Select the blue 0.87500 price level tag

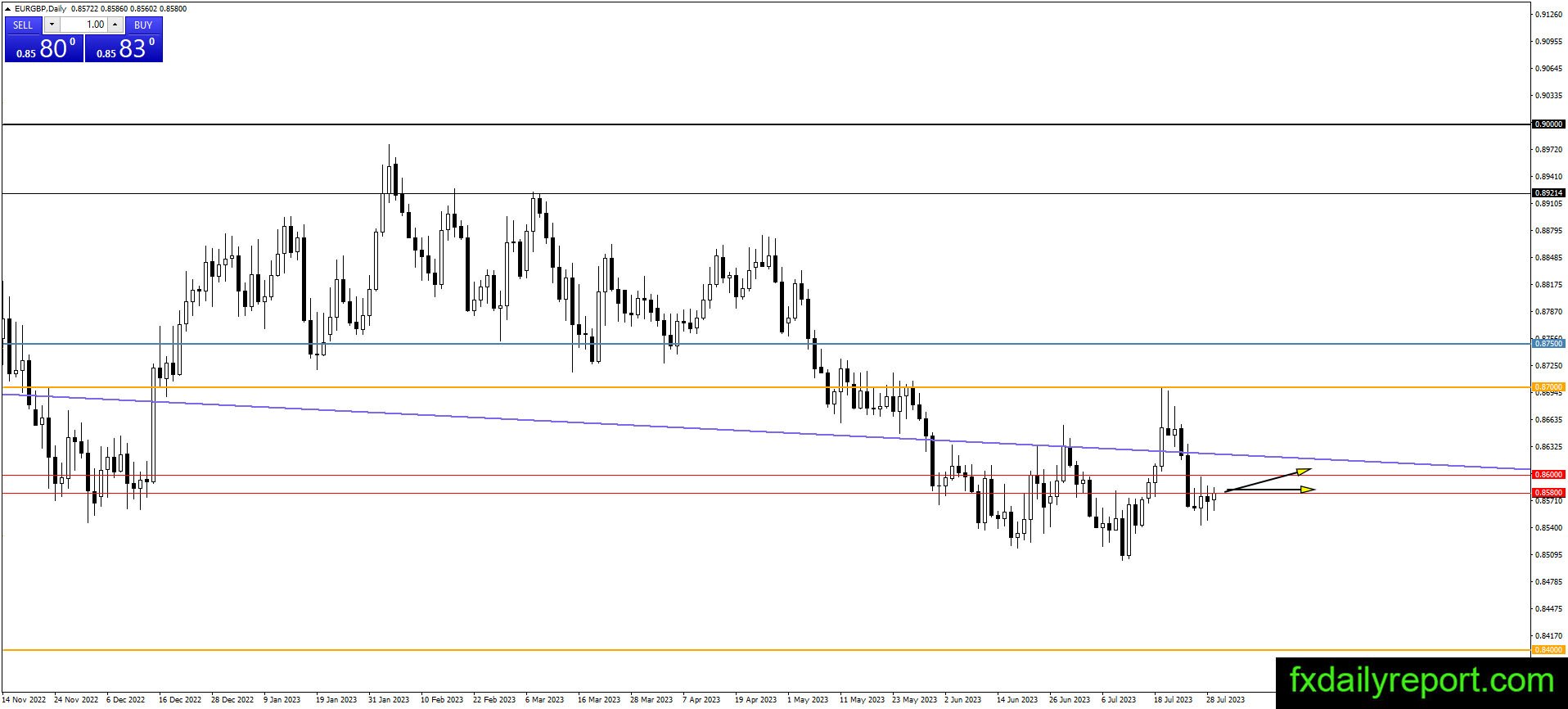coord(1548,344)
